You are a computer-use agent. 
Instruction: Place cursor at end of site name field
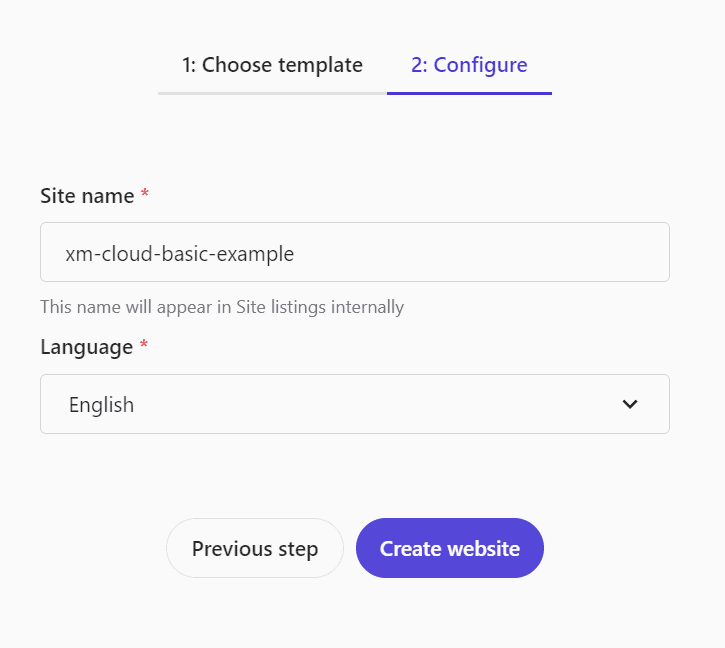pyautogui.click(x=481, y=252)
